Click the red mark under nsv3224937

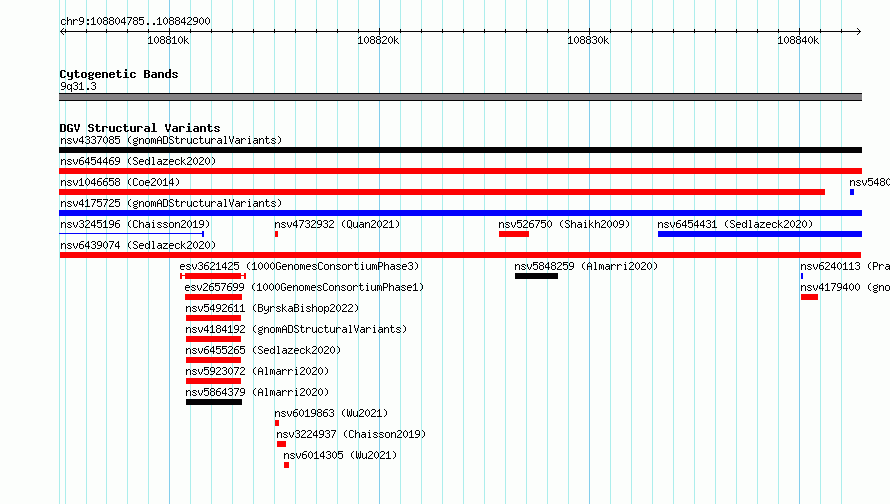click(282, 444)
